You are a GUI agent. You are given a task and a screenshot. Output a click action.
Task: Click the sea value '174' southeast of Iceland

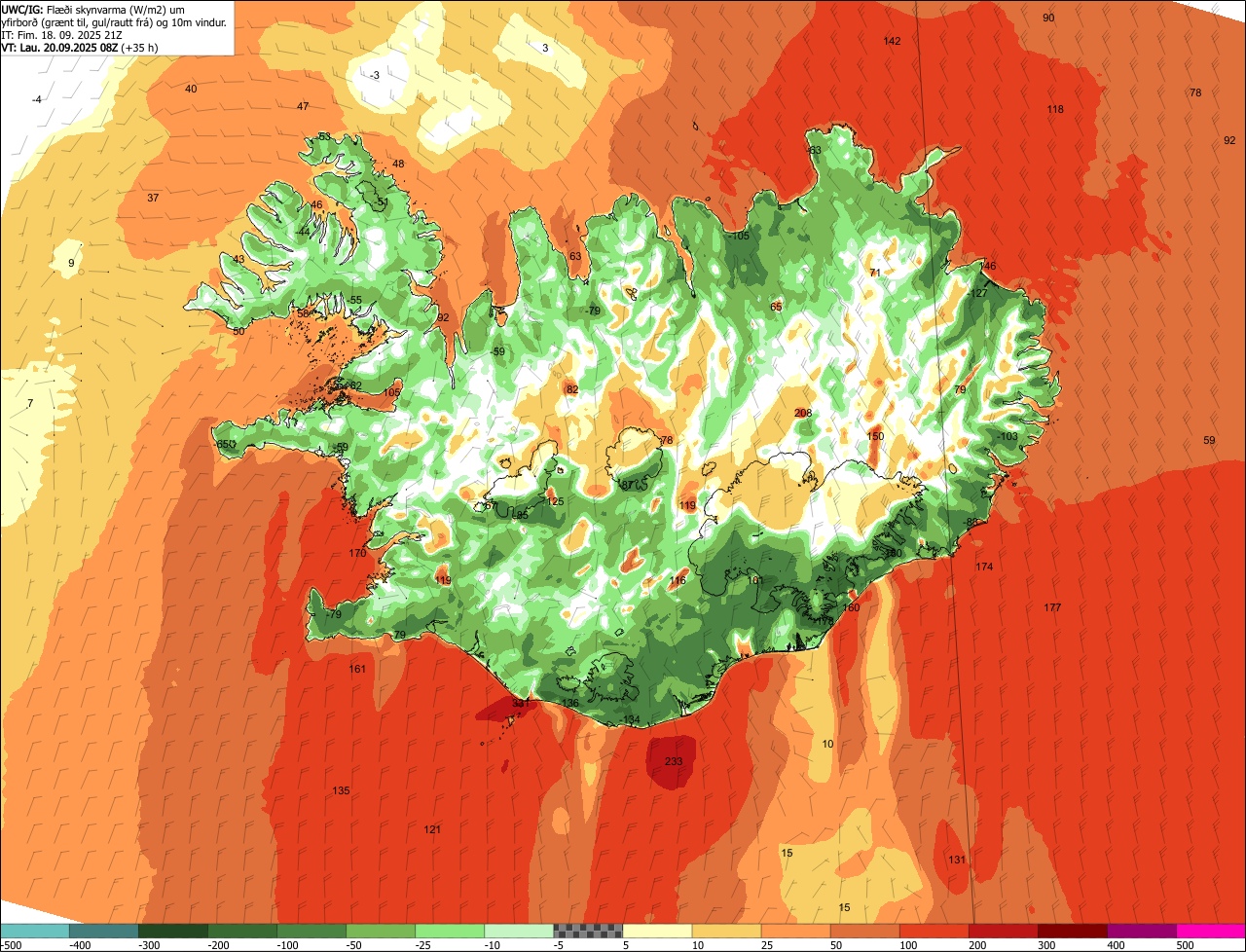(984, 567)
